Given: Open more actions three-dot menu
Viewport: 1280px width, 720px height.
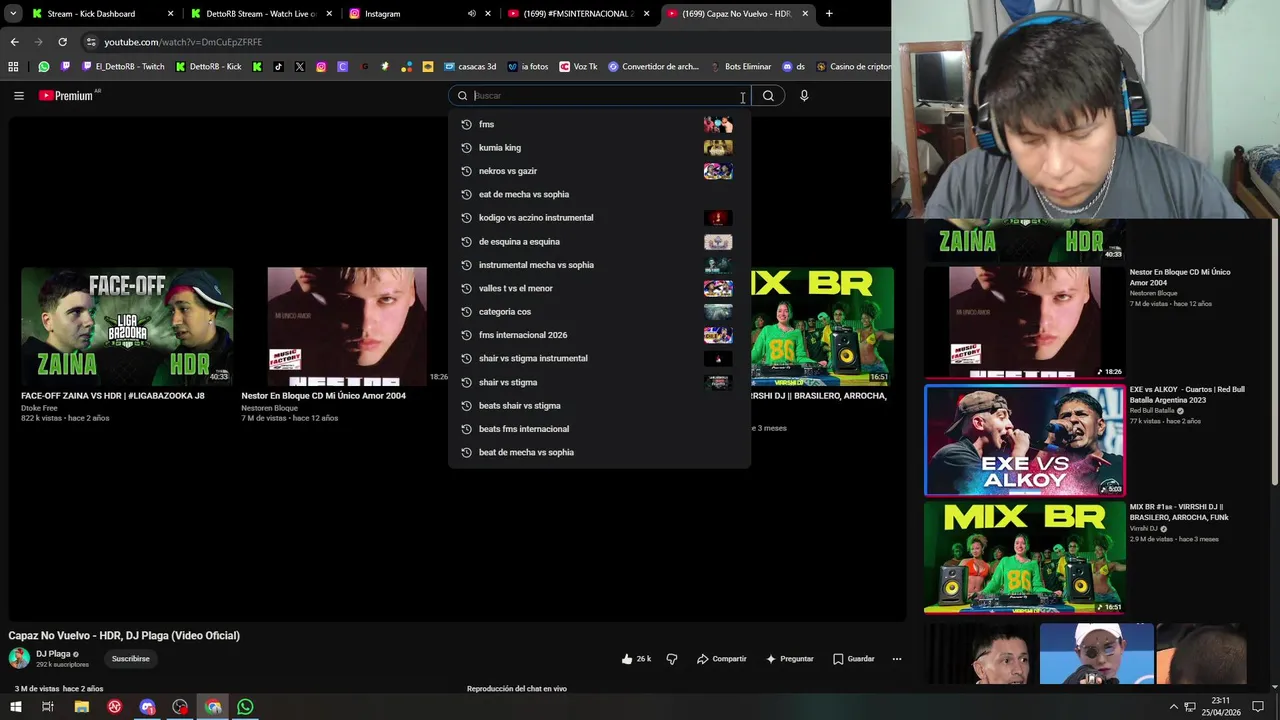Looking at the screenshot, I should (x=897, y=659).
